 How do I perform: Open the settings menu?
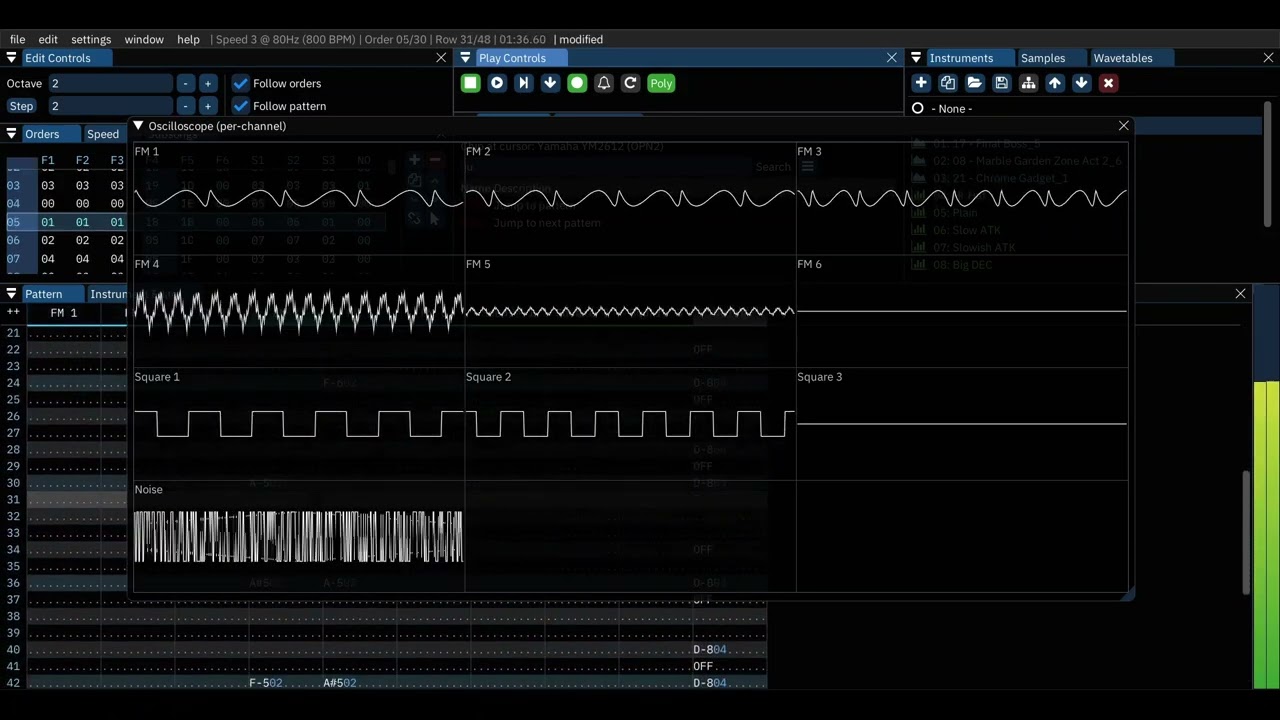(91, 39)
